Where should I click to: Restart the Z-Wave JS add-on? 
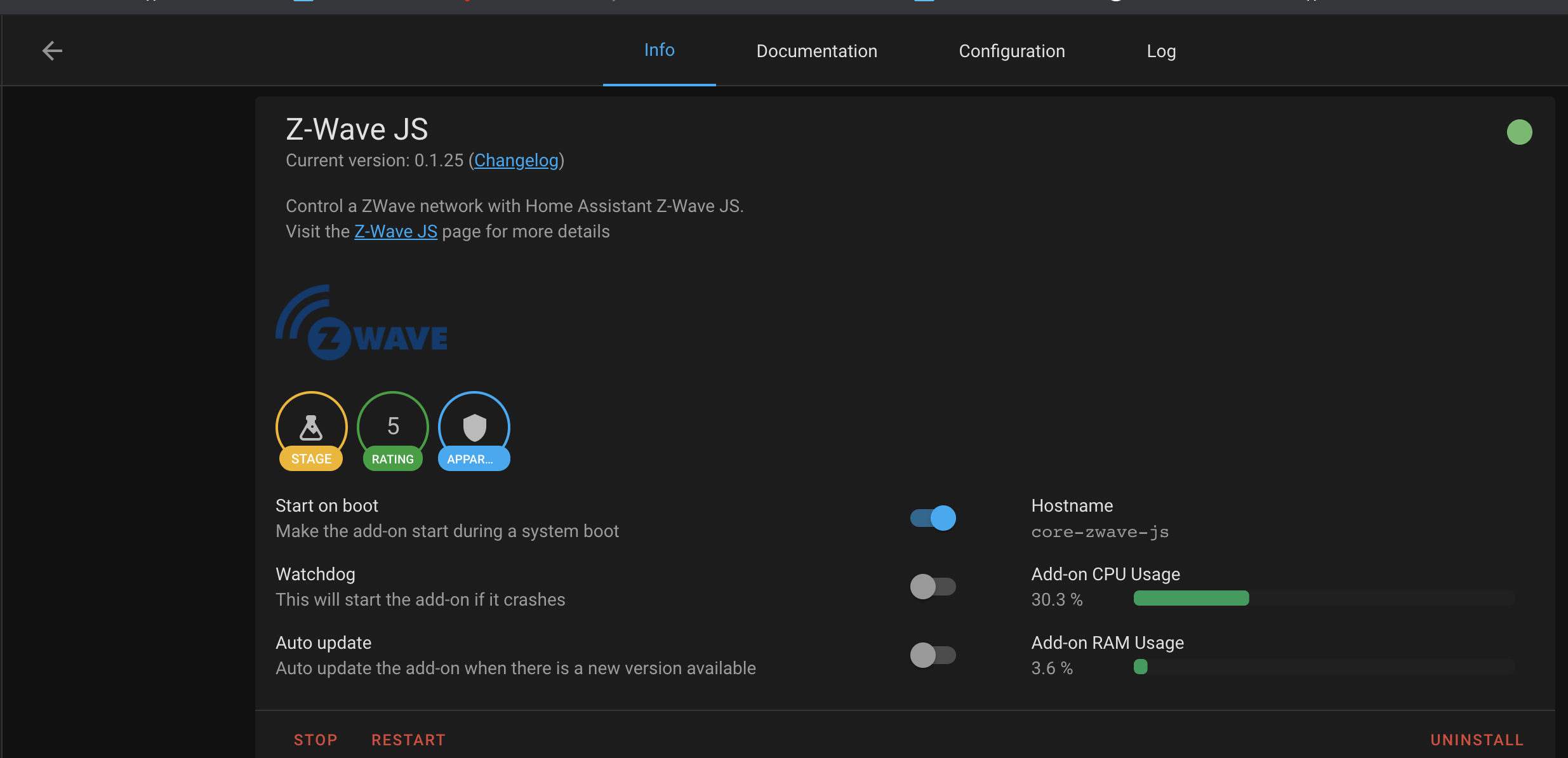(408, 739)
